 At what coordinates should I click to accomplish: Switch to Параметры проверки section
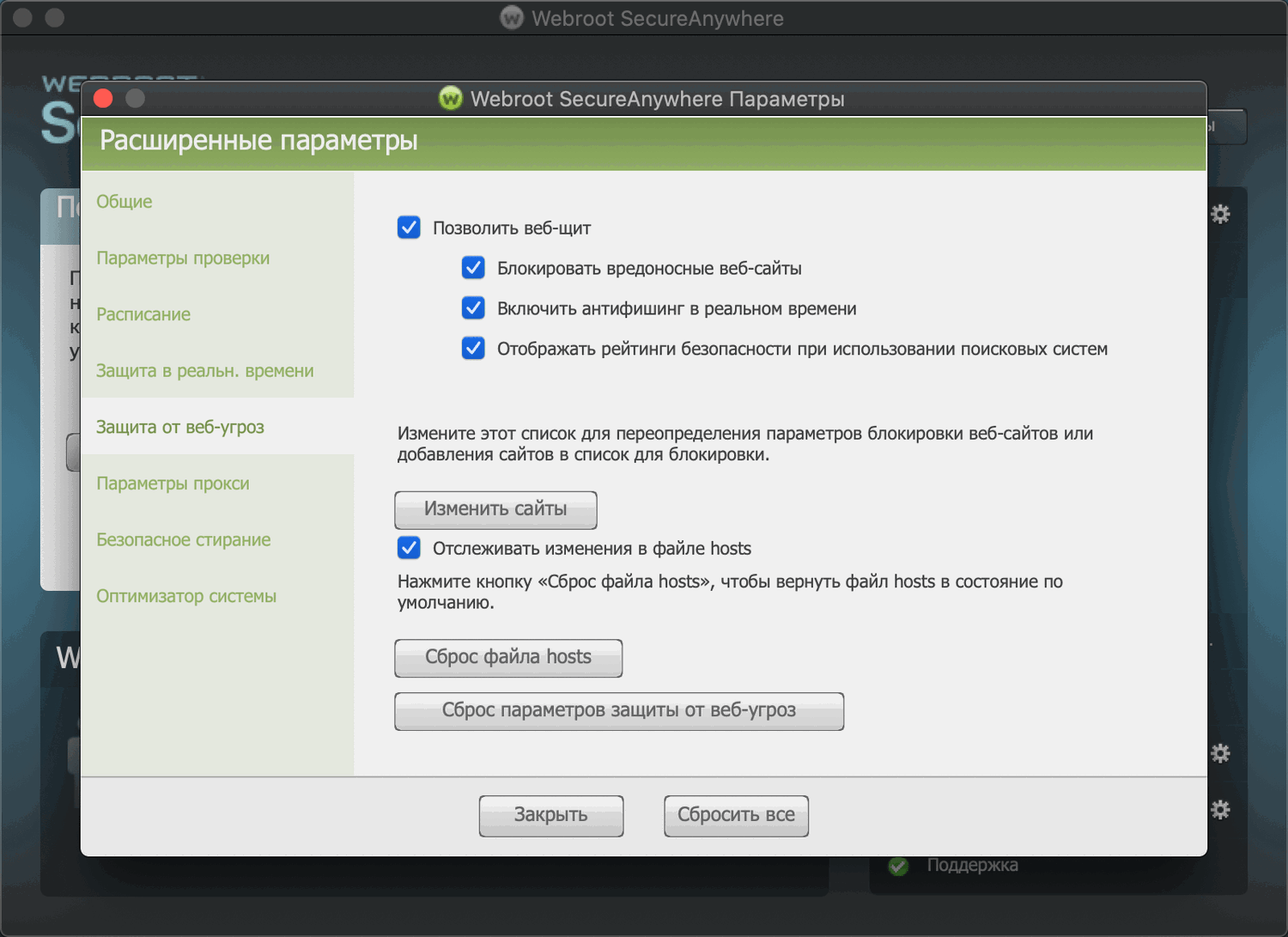coord(183,259)
